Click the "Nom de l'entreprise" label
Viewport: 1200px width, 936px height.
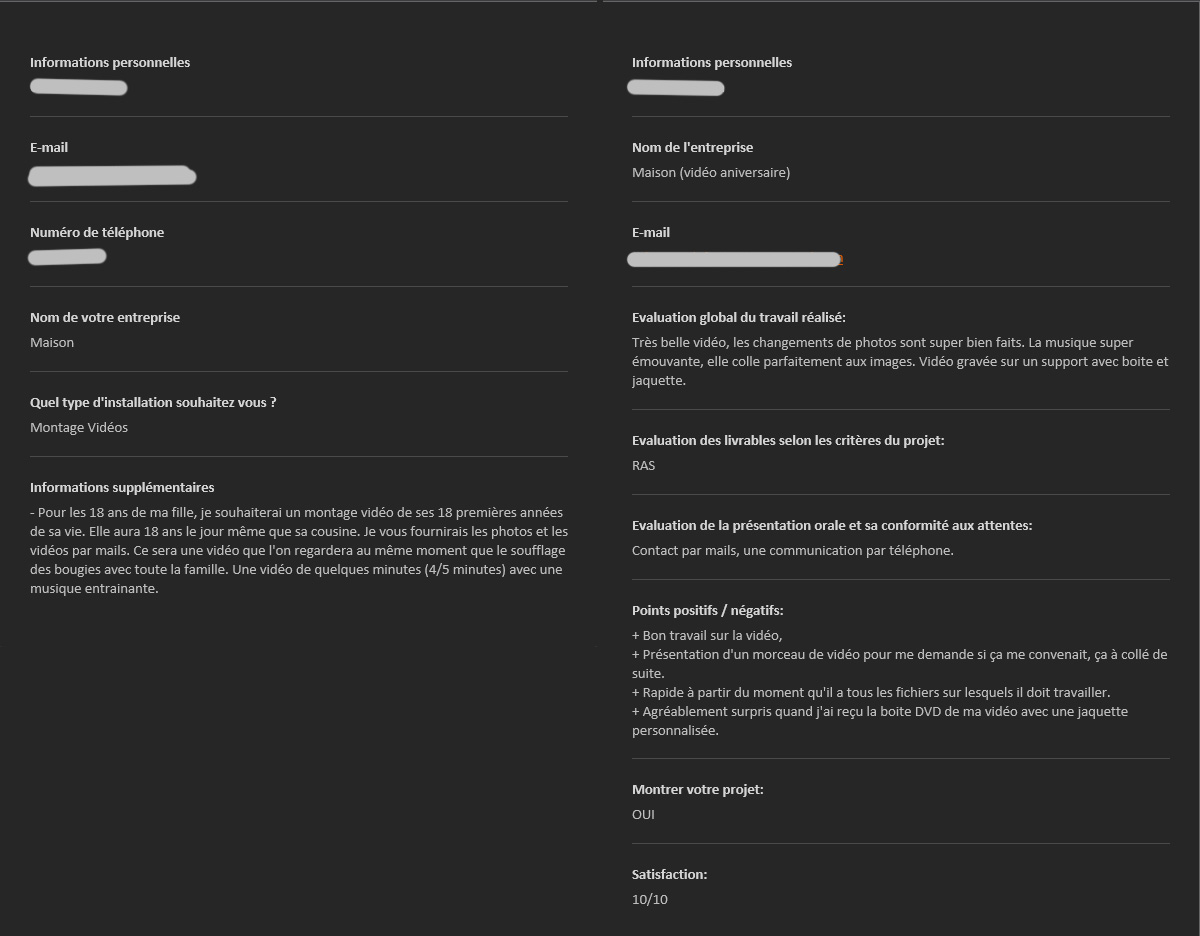click(692, 148)
